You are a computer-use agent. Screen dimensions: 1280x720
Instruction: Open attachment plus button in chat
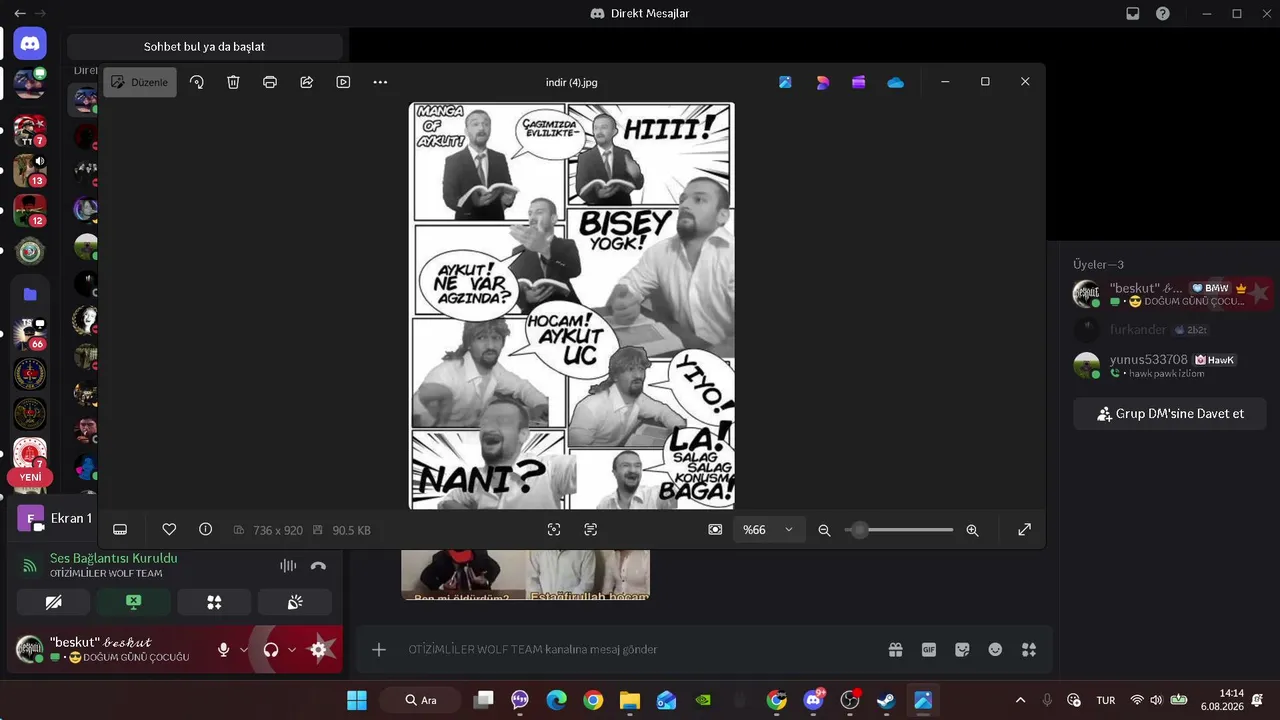tap(379, 649)
